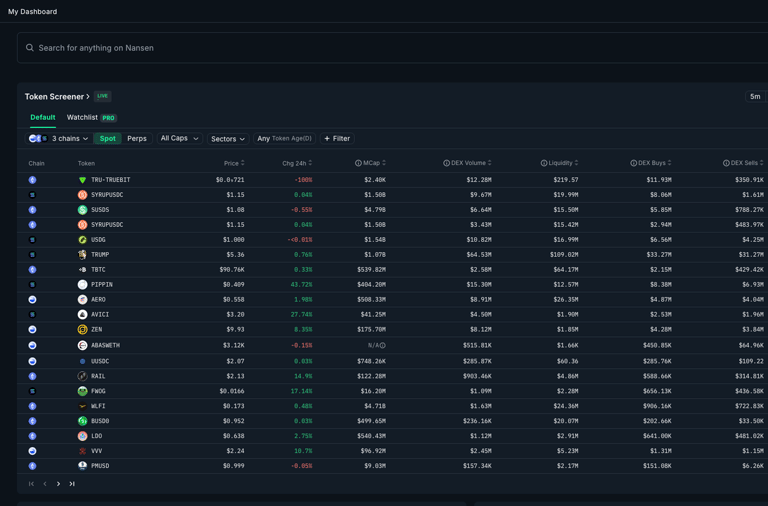Switch to Perps market toggle

137,139
